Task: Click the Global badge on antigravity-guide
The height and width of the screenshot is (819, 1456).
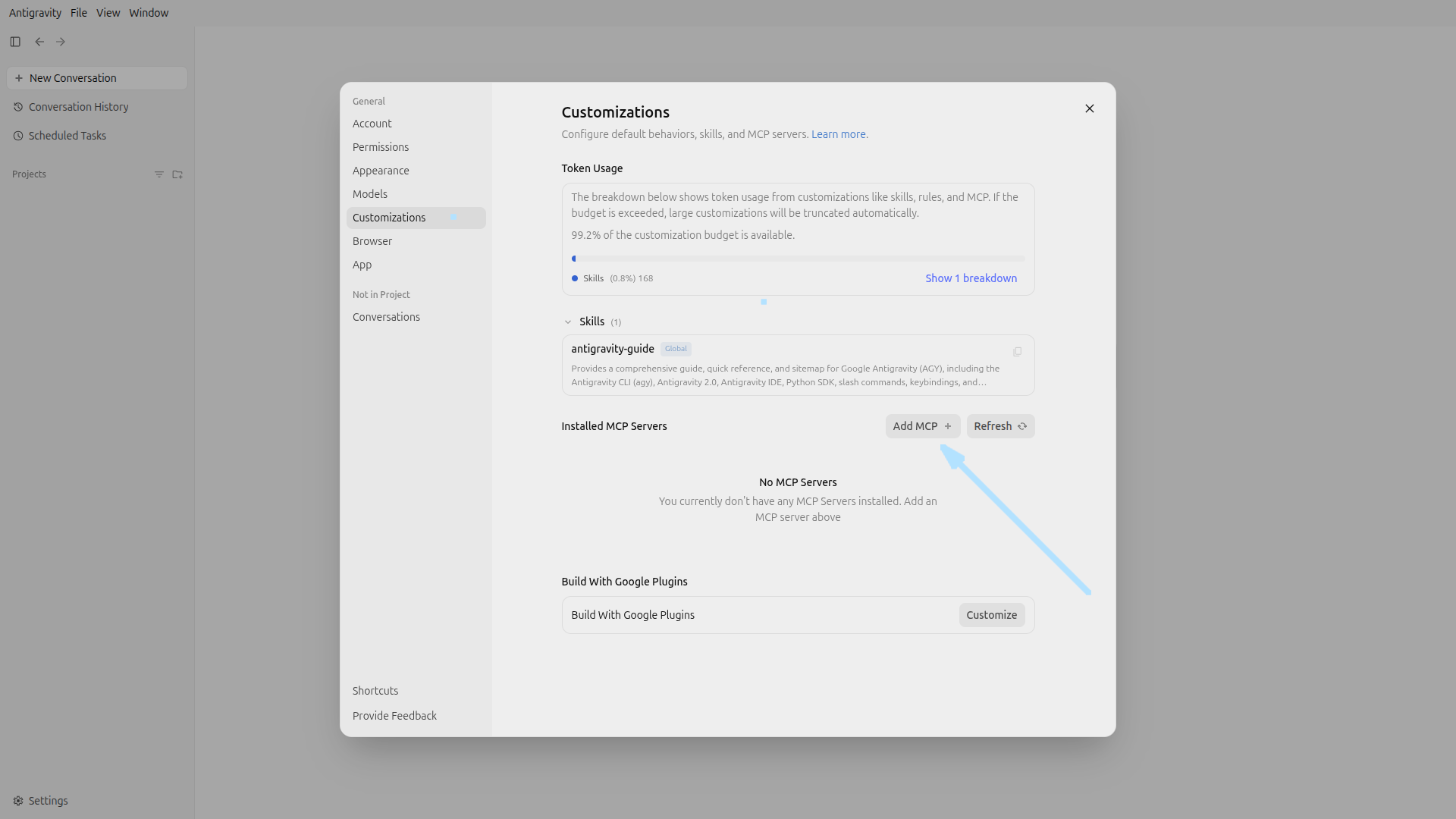Action: coord(676,349)
